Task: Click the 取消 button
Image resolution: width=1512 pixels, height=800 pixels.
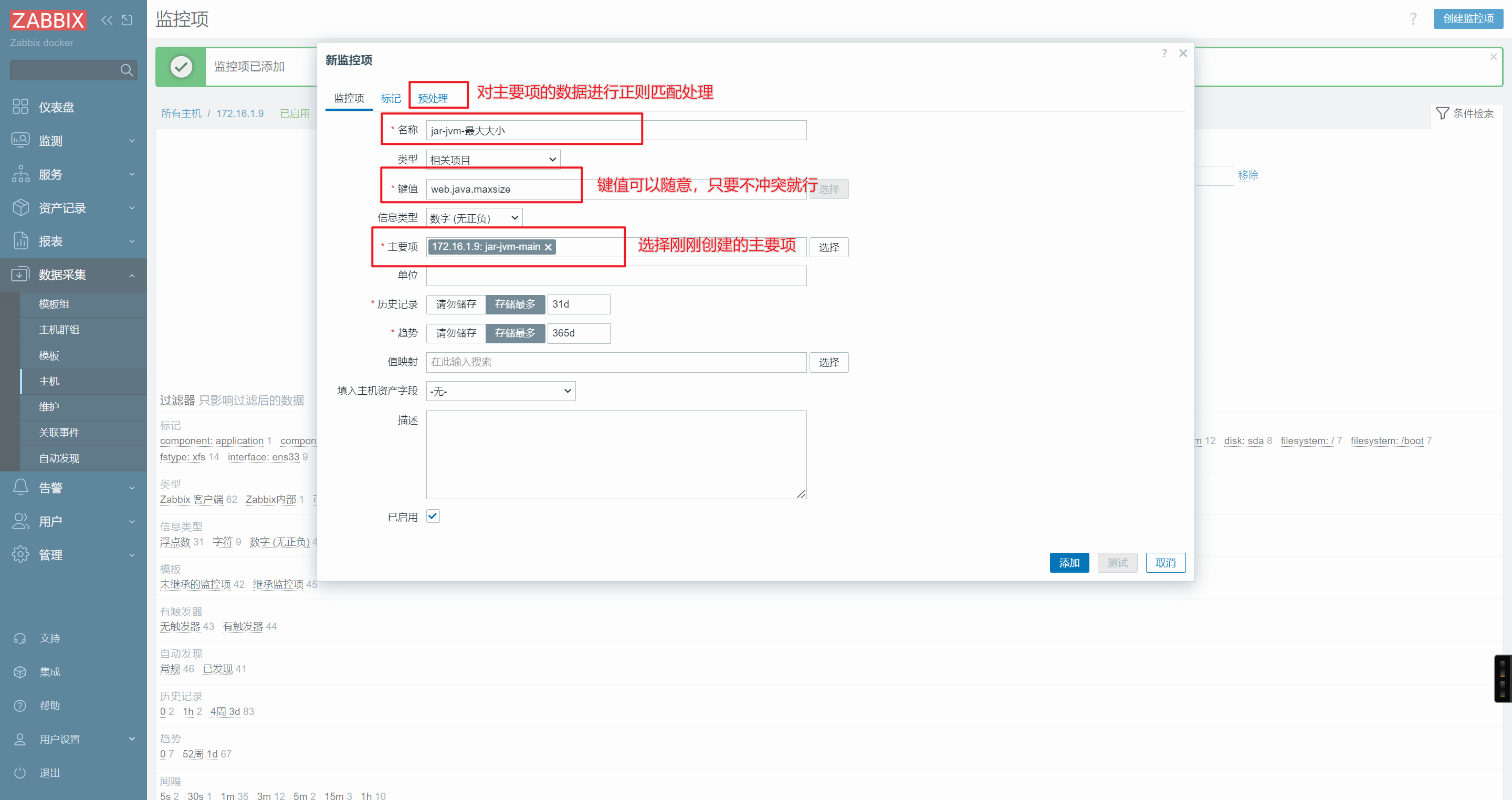Action: point(1165,562)
